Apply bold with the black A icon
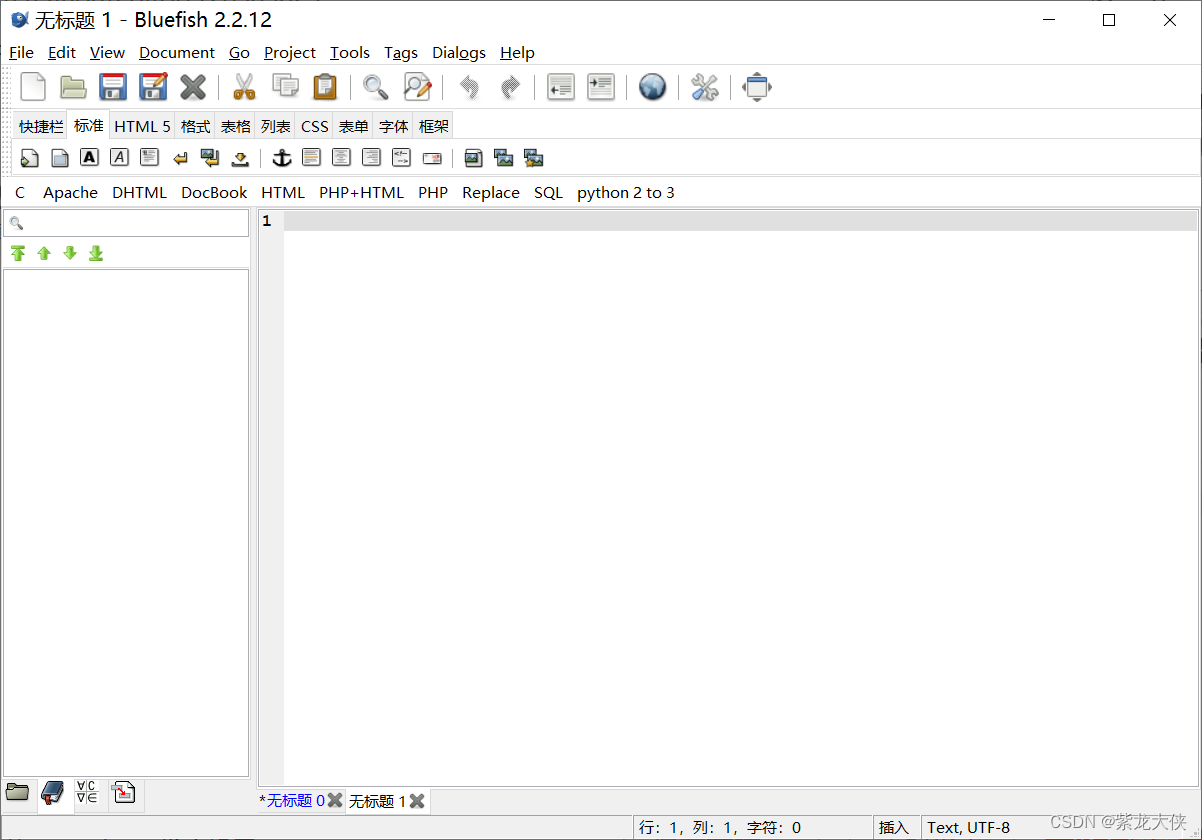This screenshot has width=1202, height=840. click(x=90, y=157)
